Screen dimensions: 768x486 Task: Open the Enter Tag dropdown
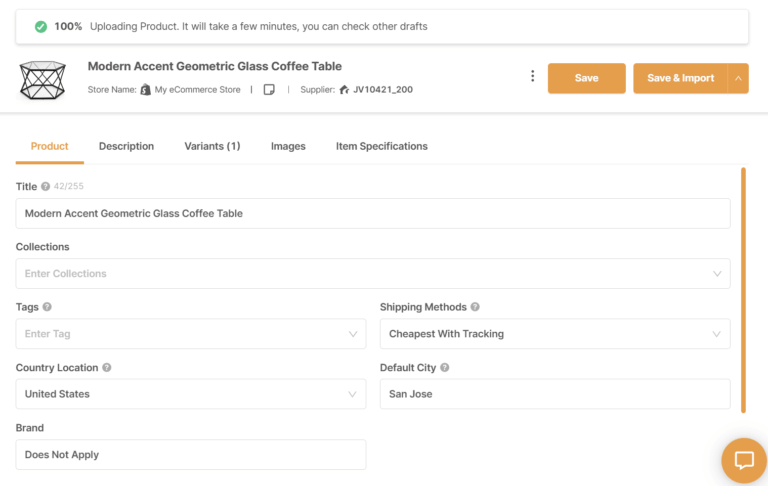point(191,334)
